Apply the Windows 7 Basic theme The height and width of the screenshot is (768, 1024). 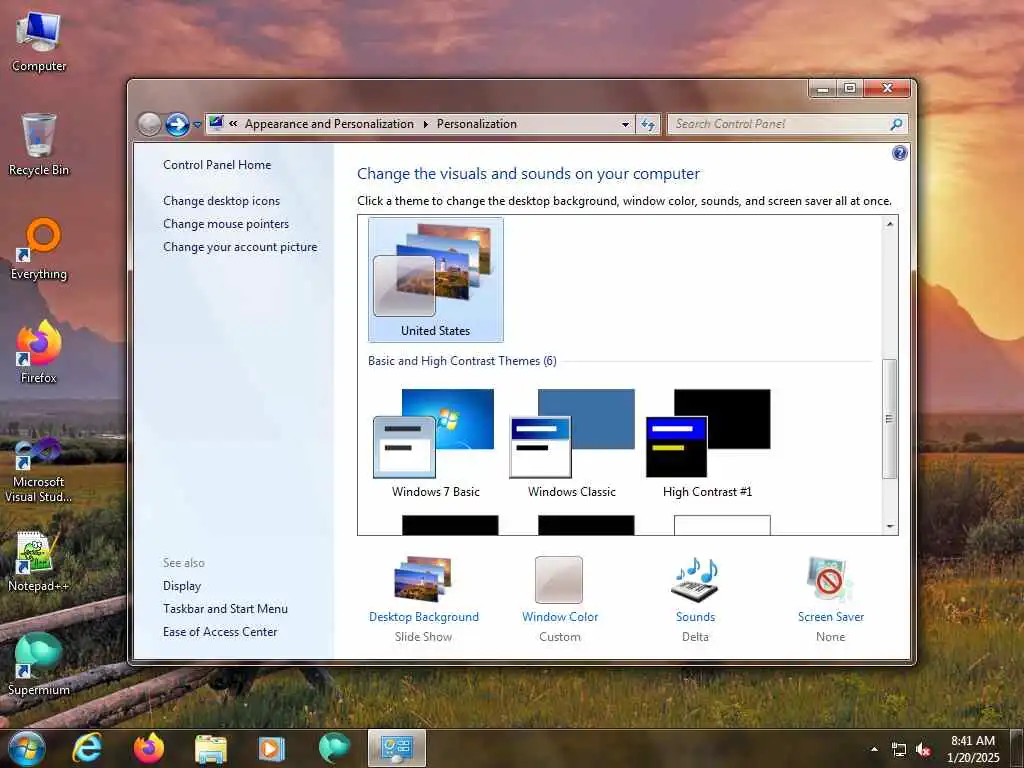[436, 443]
